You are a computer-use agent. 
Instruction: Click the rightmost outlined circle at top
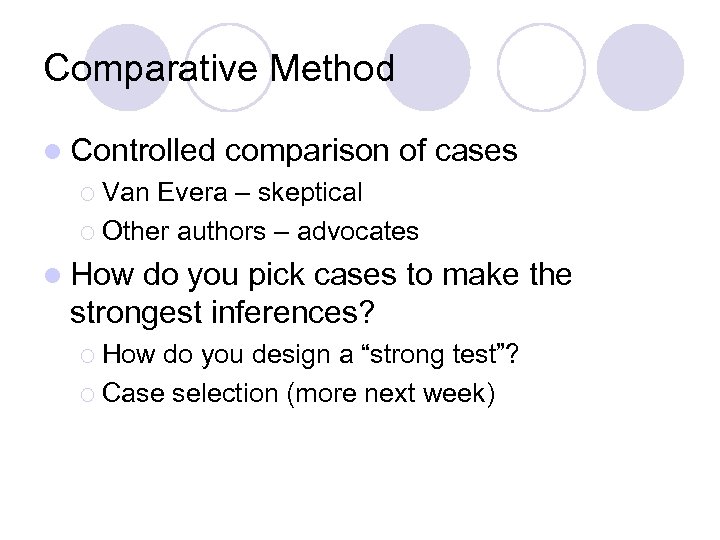[541, 66]
